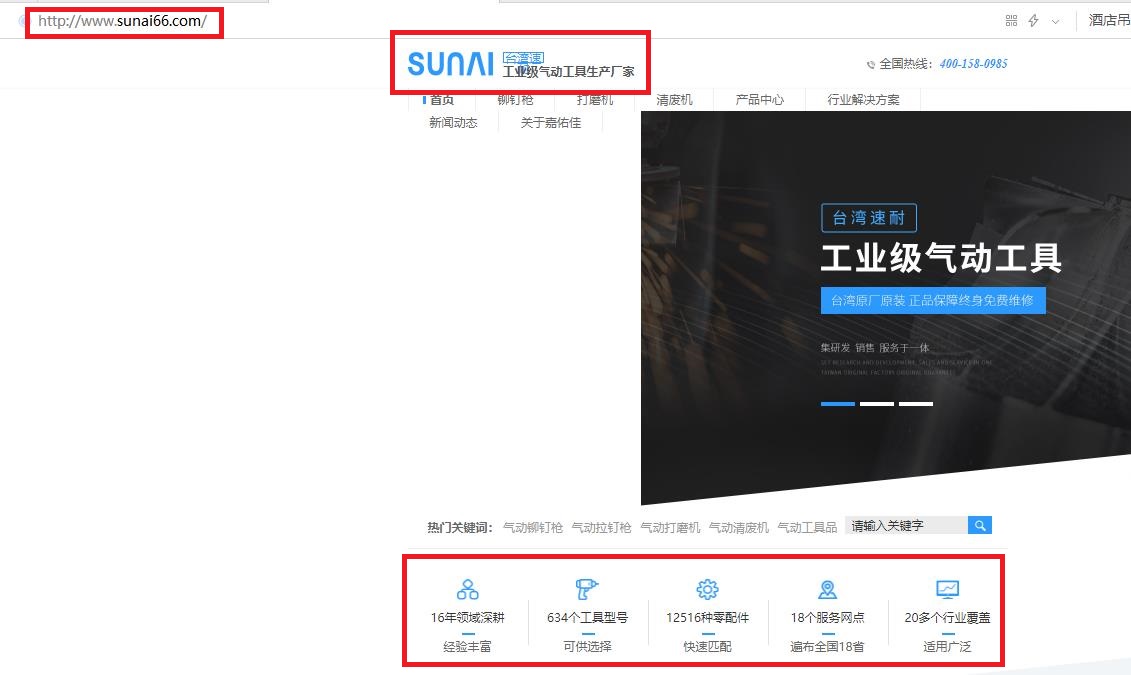Expand the browser address bar dropdown arrow
Viewport: 1131px width, 675px height.
[x=1055, y=21]
